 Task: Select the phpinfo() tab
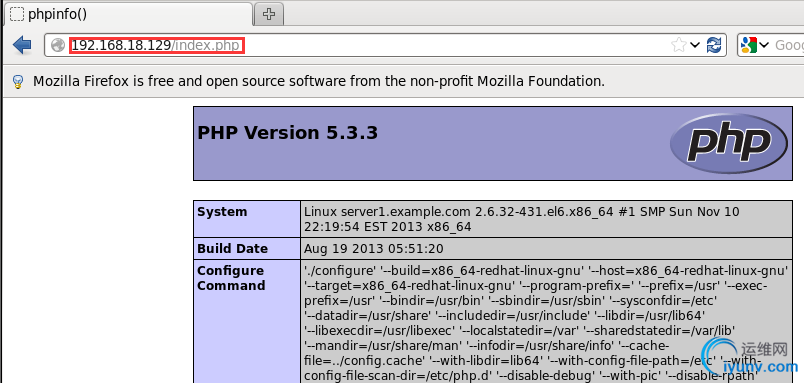[x=128, y=14]
